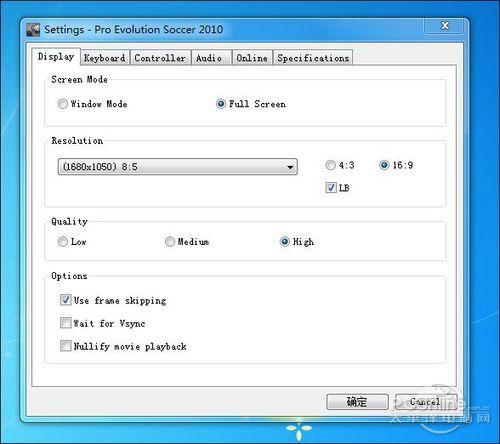Click the Cancel button
This screenshot has width=500, height=444.
pos(426,402)
